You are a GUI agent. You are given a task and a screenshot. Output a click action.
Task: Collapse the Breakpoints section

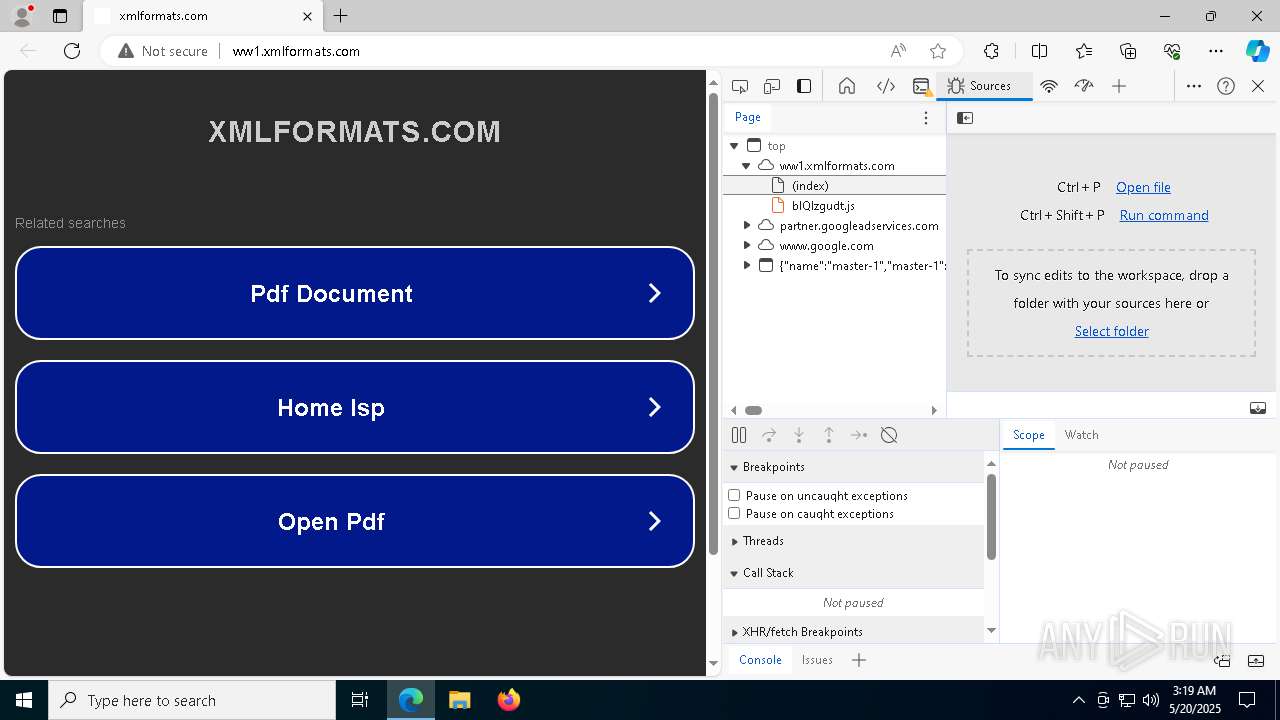(734, 467)
